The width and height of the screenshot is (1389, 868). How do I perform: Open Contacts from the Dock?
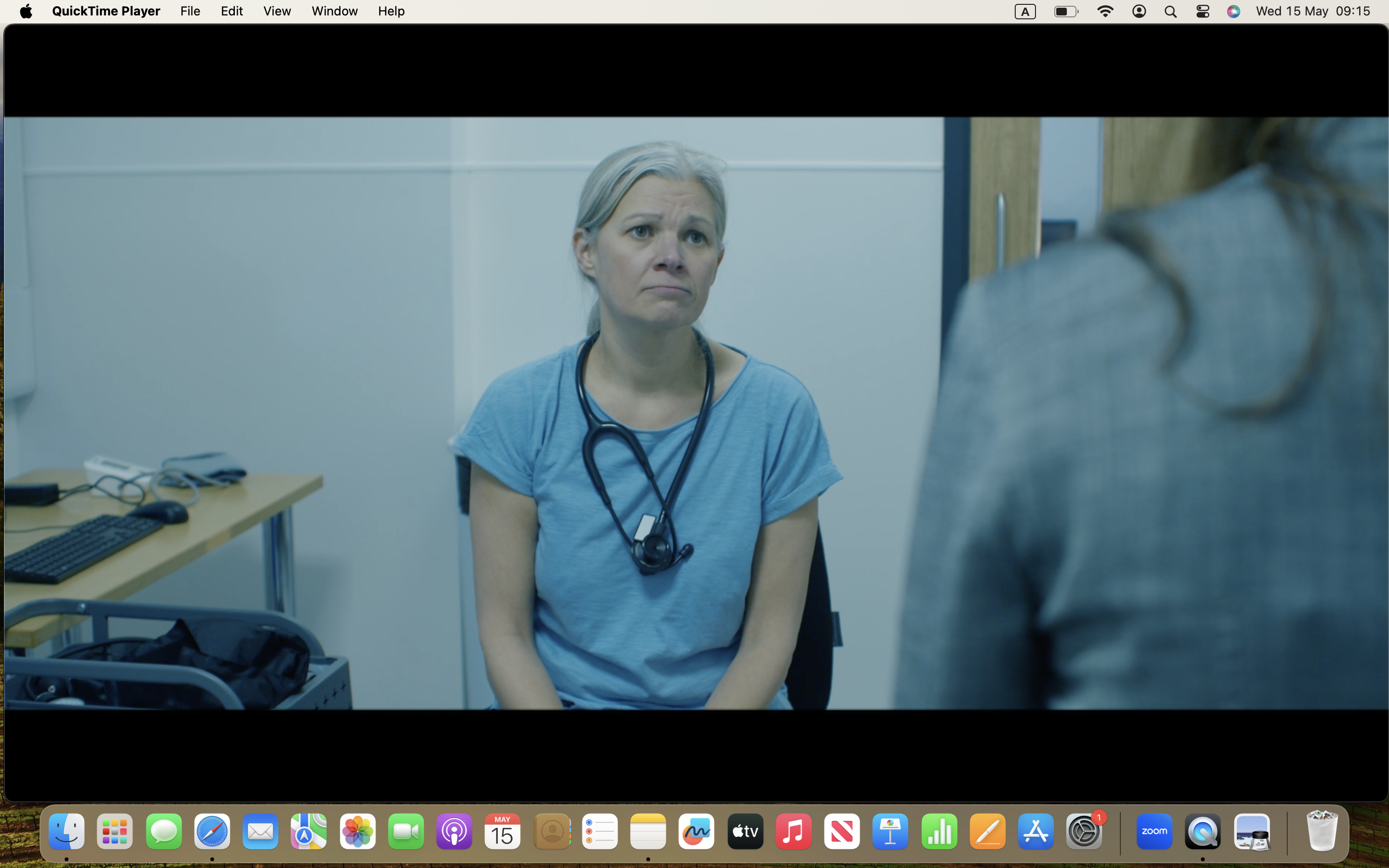[x=552, y=831]
